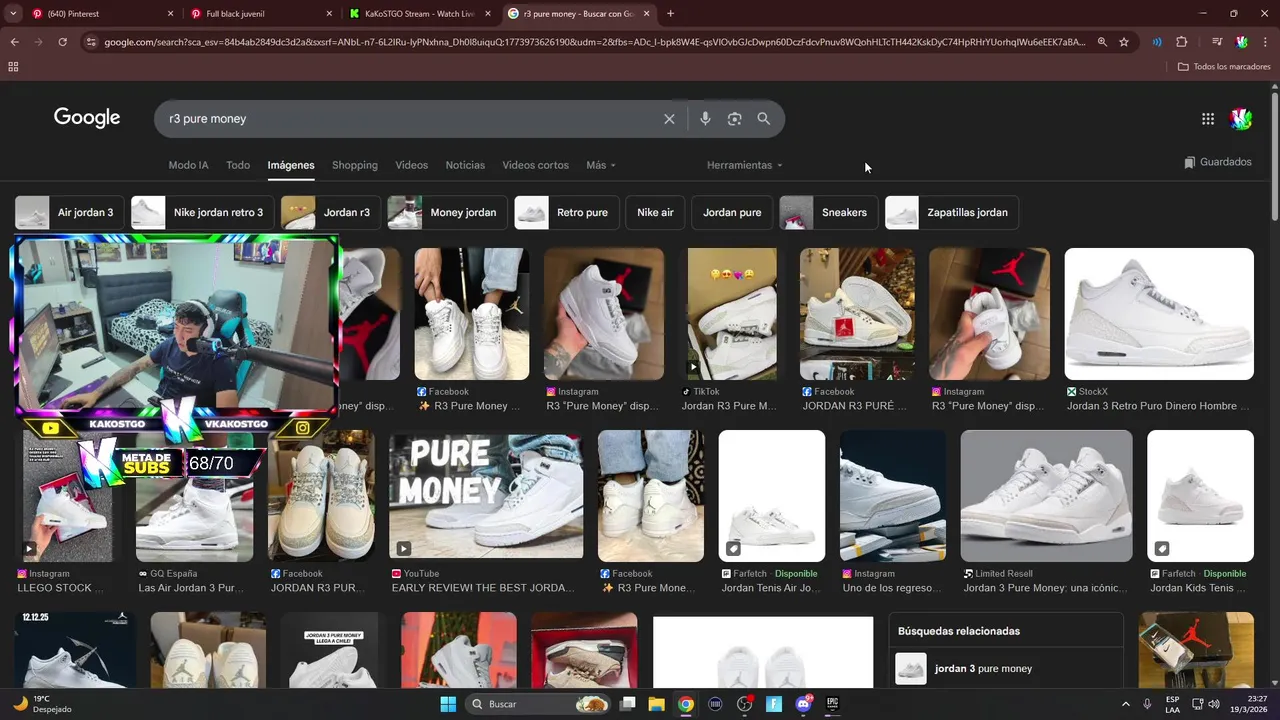This screenshot has width=1280, height=720.
Task: Go to the Google homepage logo
Action: 87,118
